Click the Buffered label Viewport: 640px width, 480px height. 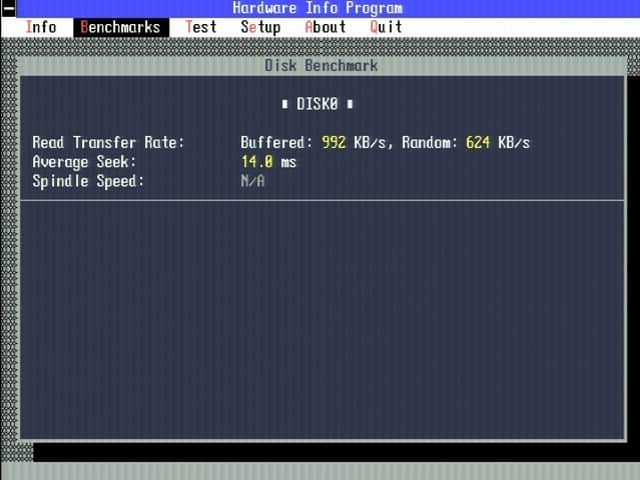[x=276, y=142]
